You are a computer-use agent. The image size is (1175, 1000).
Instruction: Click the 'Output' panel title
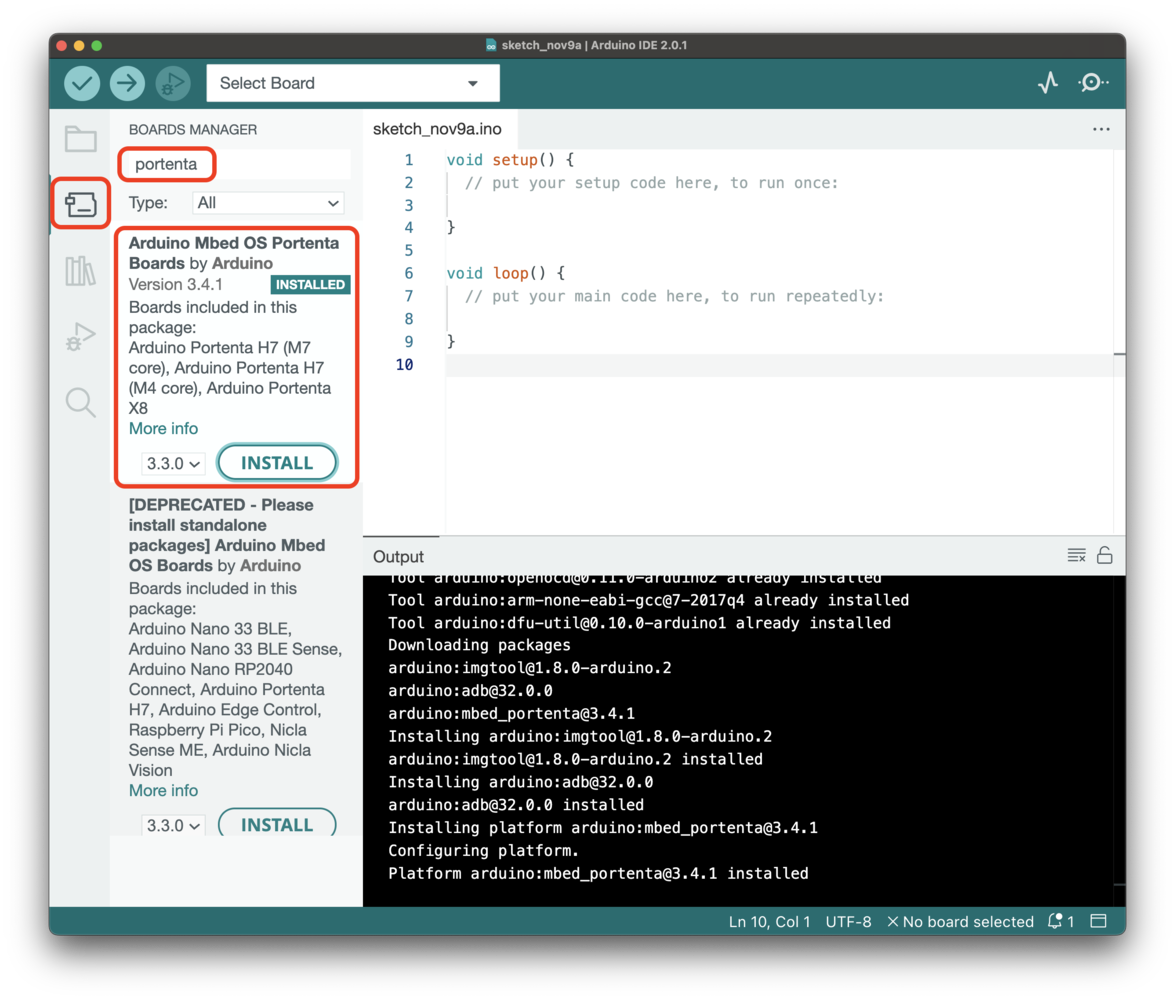[399, 556]
